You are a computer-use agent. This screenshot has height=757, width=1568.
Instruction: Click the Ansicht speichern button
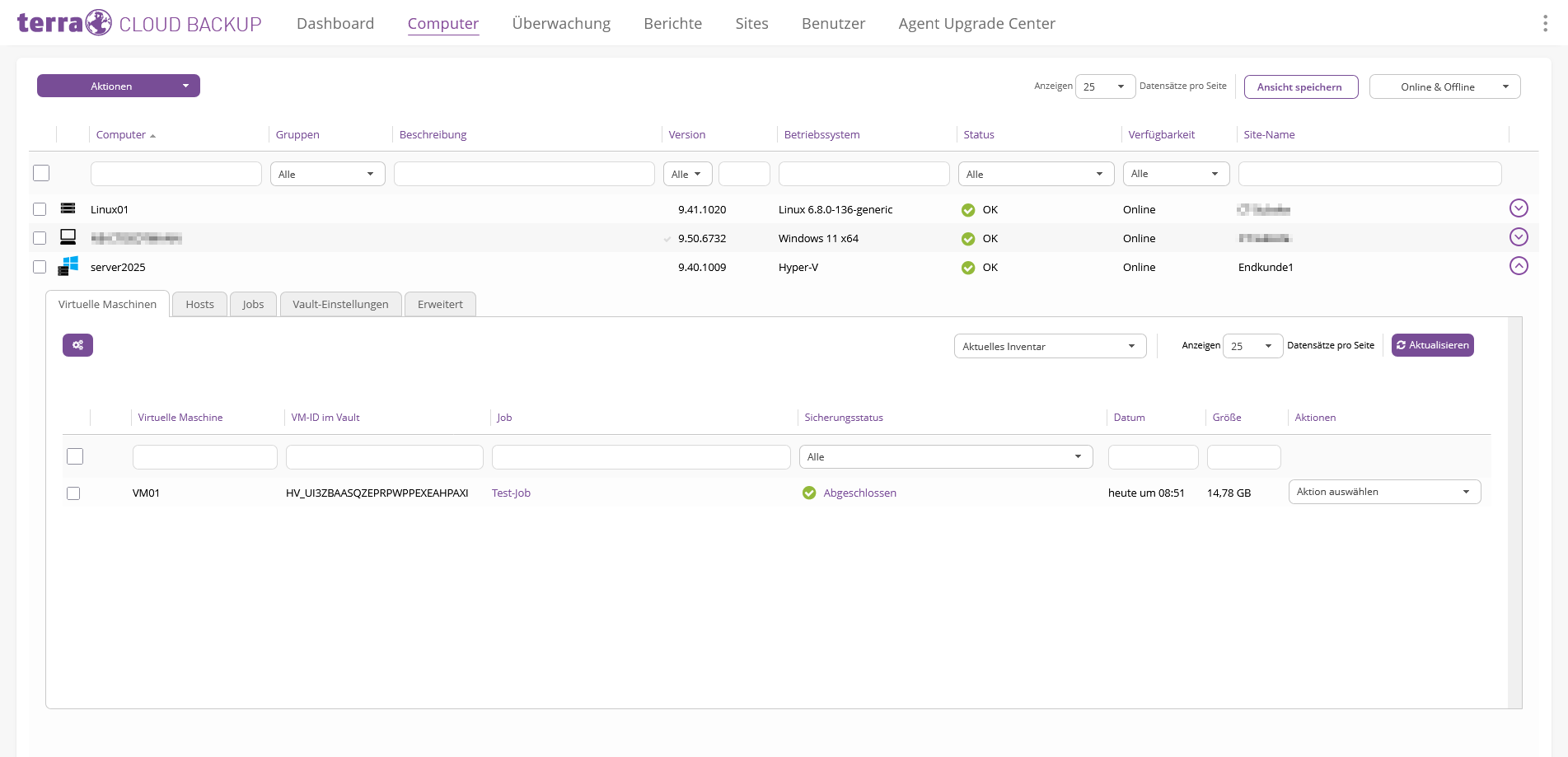(x=1300, y=86)
